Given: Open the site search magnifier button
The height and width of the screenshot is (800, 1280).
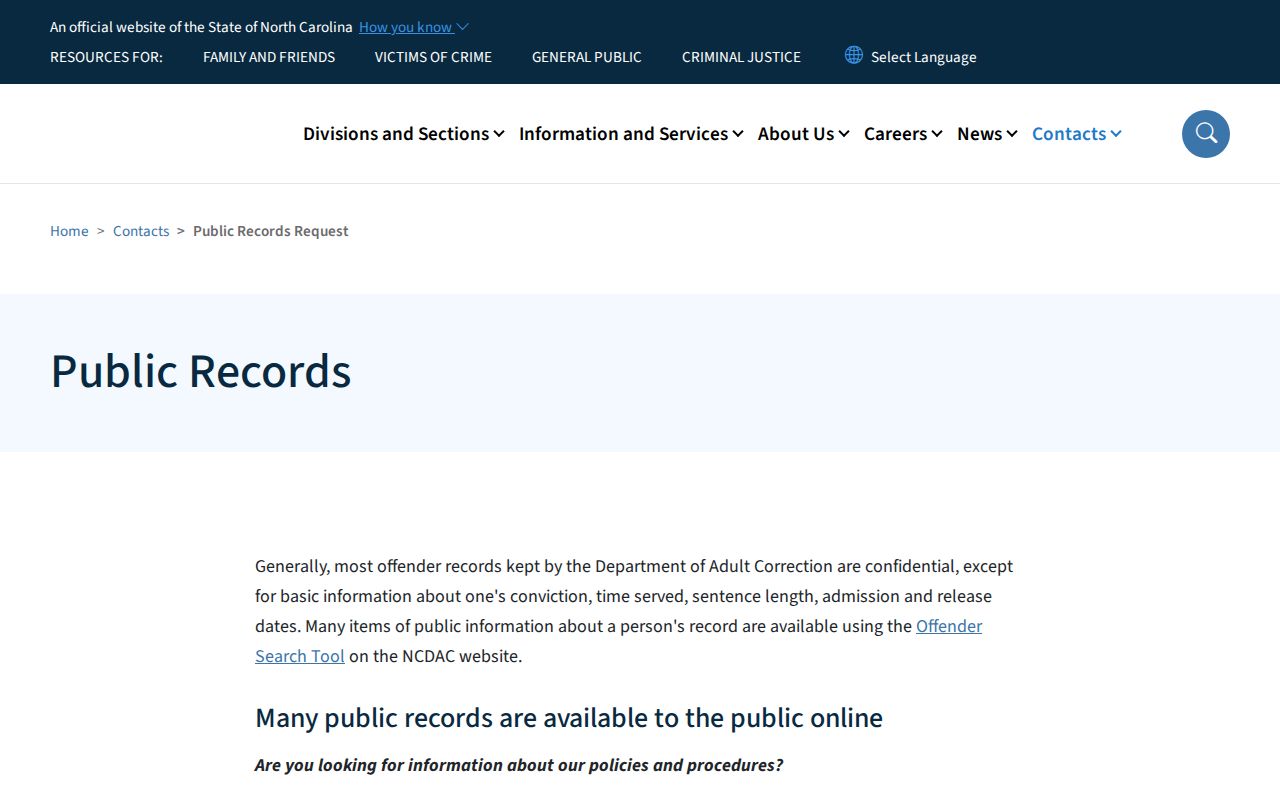Looking at the screenshot, I should click(x=1205, y=134).
